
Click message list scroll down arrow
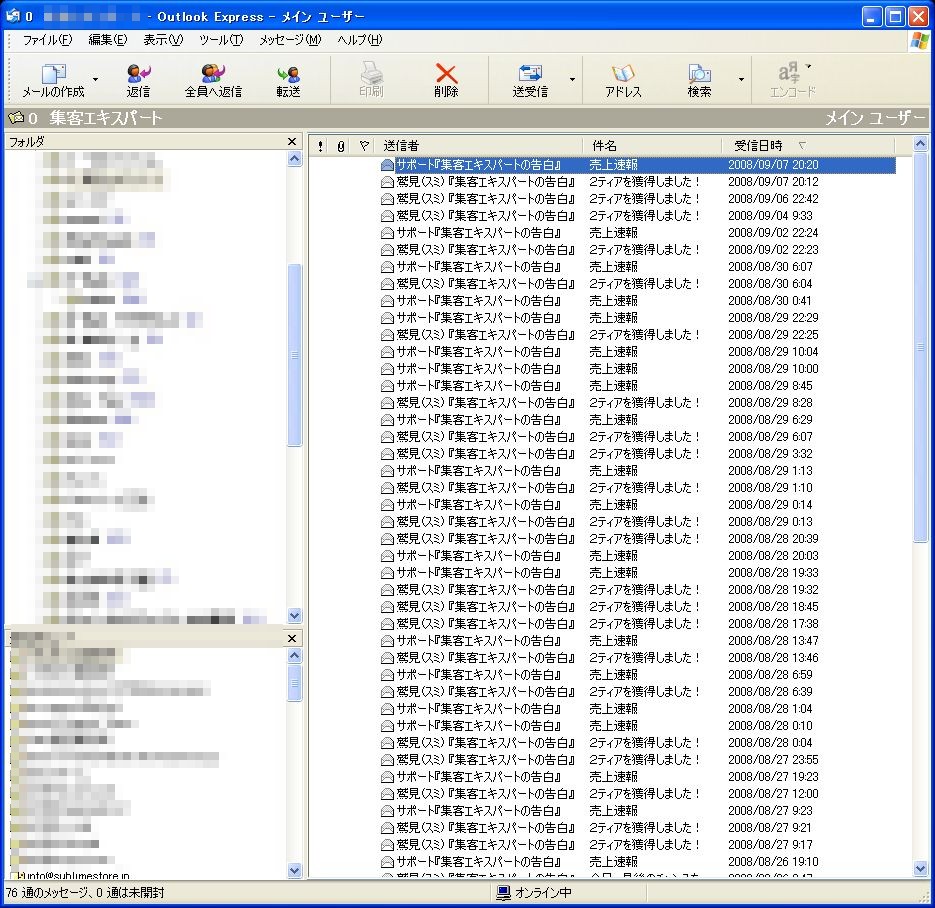pyautogui.click(x=920, y=869)
